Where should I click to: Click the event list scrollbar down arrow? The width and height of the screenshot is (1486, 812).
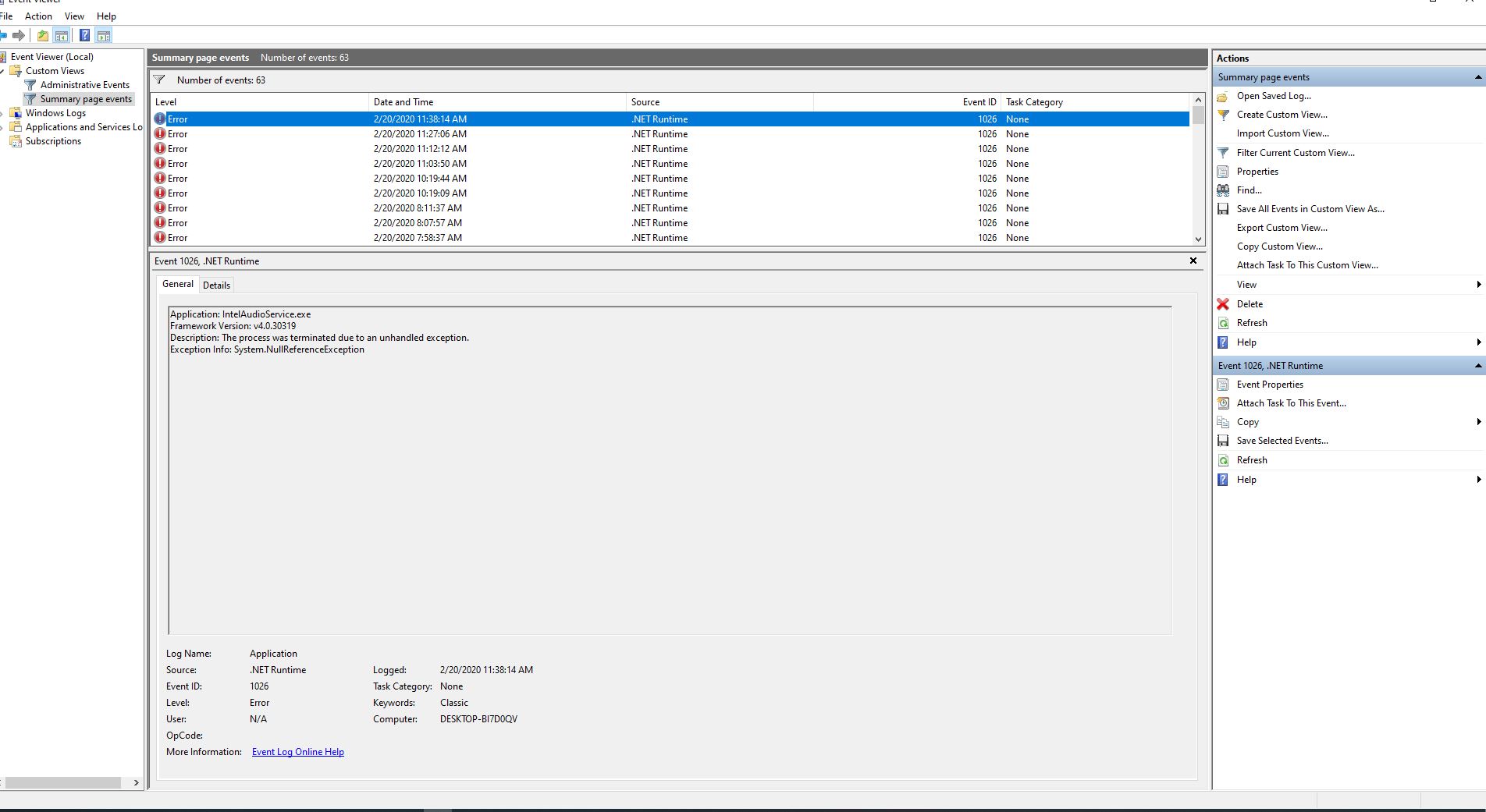coord(1198,239)
